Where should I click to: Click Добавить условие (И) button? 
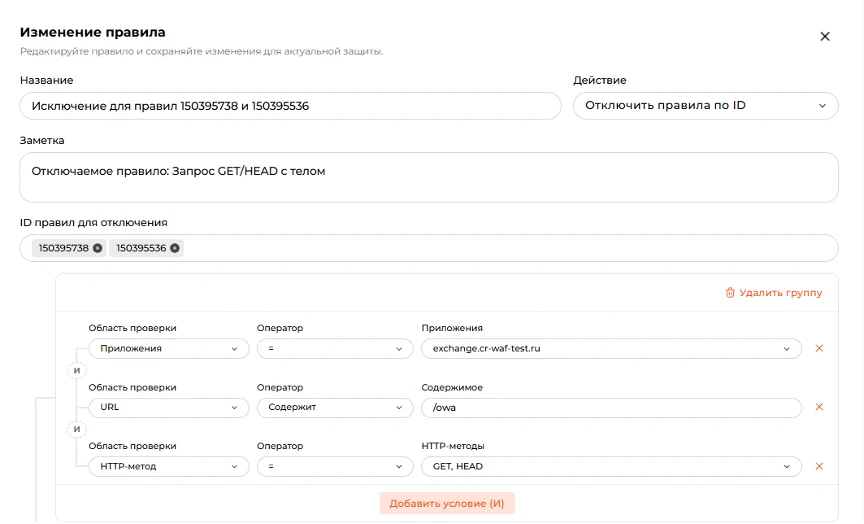[447, 503]
